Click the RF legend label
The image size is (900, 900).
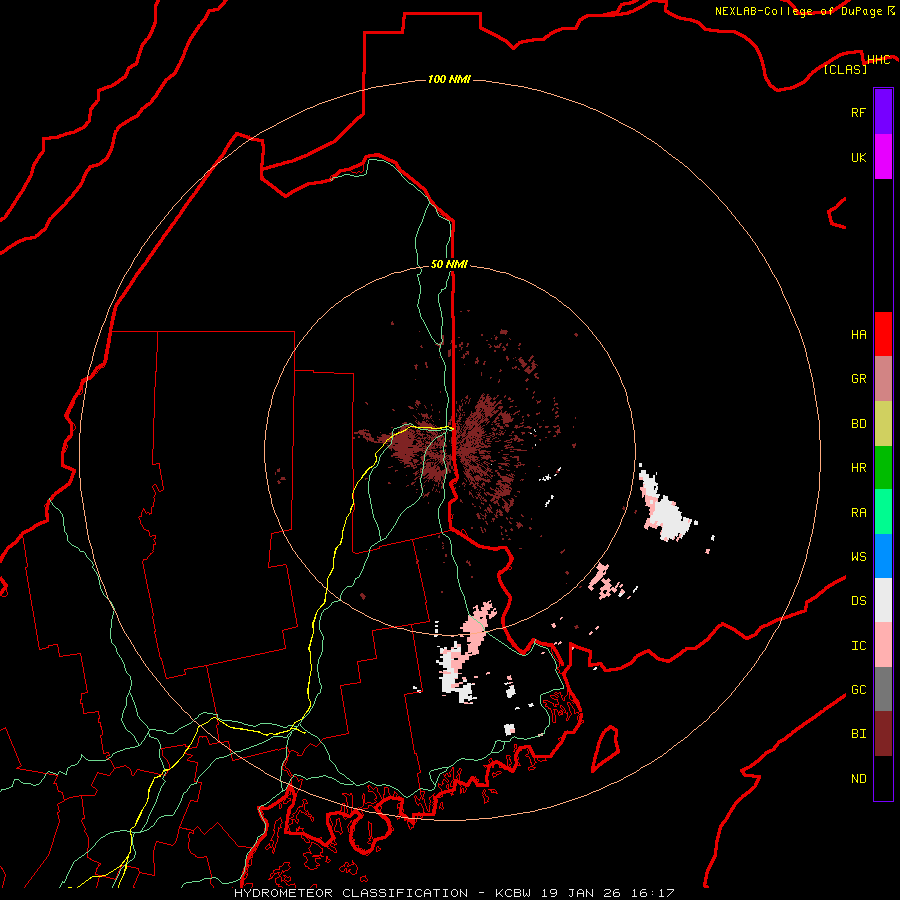point(858,112)
